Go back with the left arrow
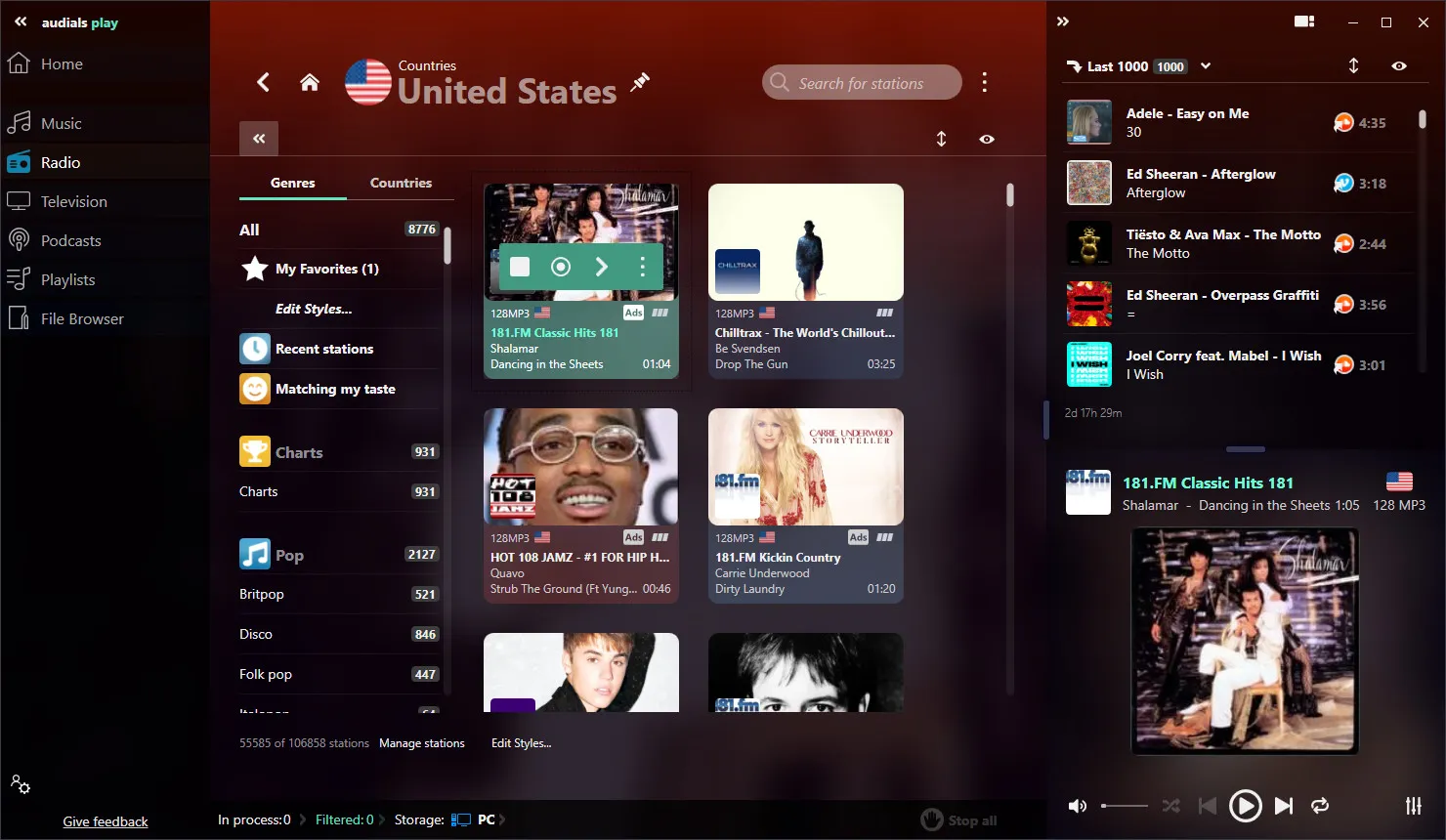Viewport: 1446px width, 840px height. (263, 82)
